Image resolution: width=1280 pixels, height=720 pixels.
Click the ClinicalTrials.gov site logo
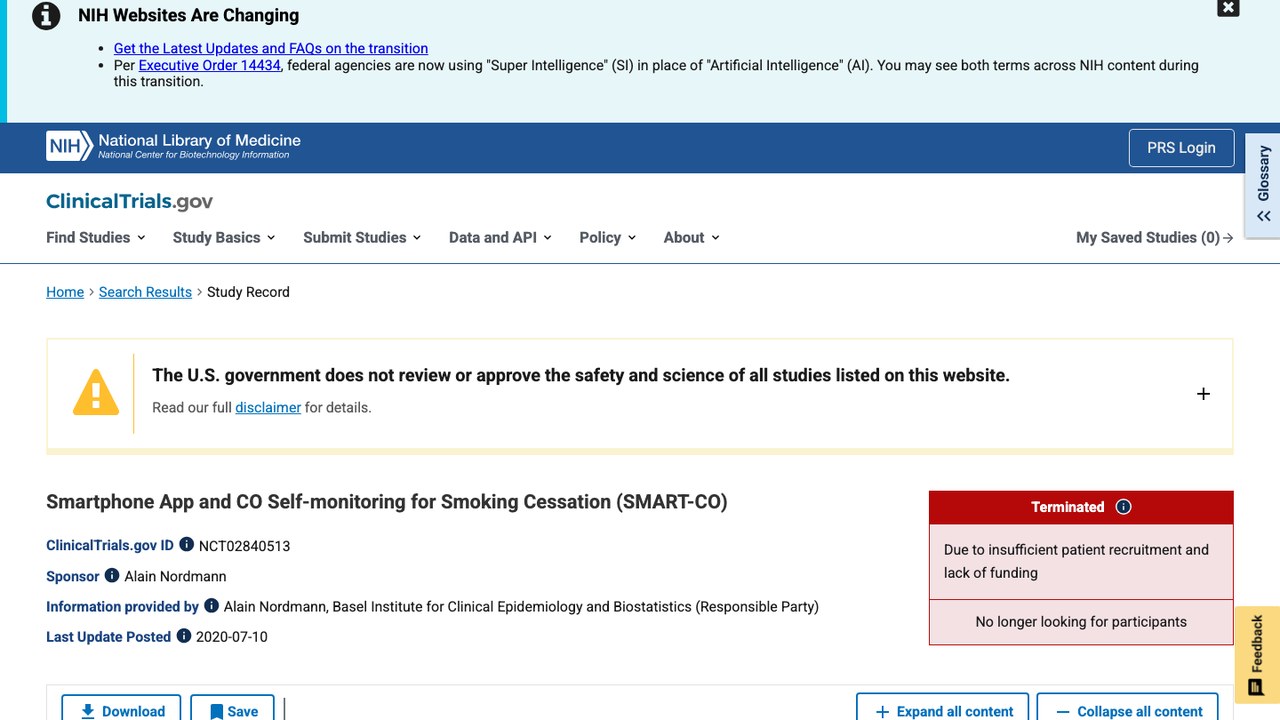[130, 201]
